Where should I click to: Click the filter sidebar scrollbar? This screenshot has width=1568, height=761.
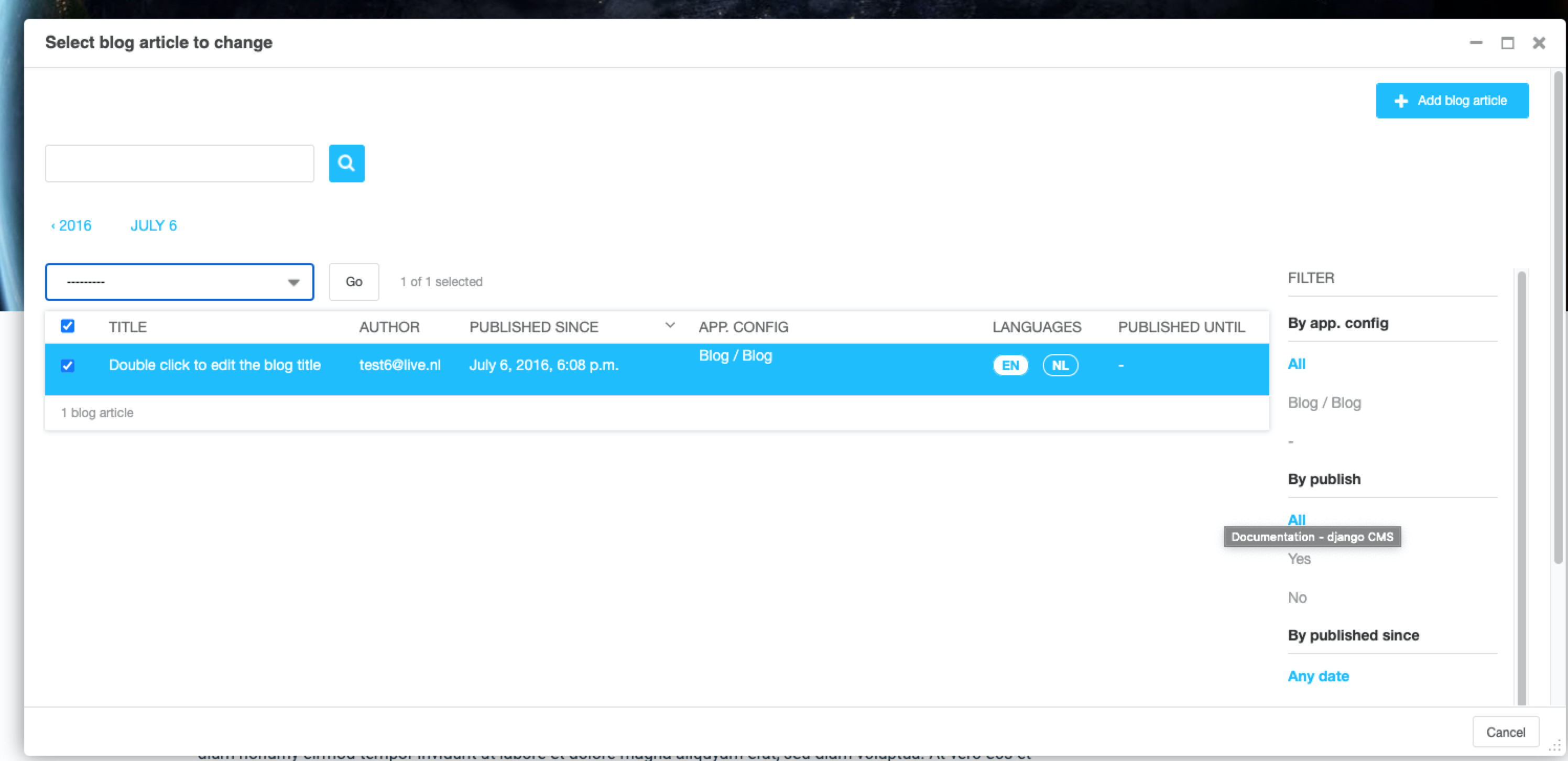1521,487
